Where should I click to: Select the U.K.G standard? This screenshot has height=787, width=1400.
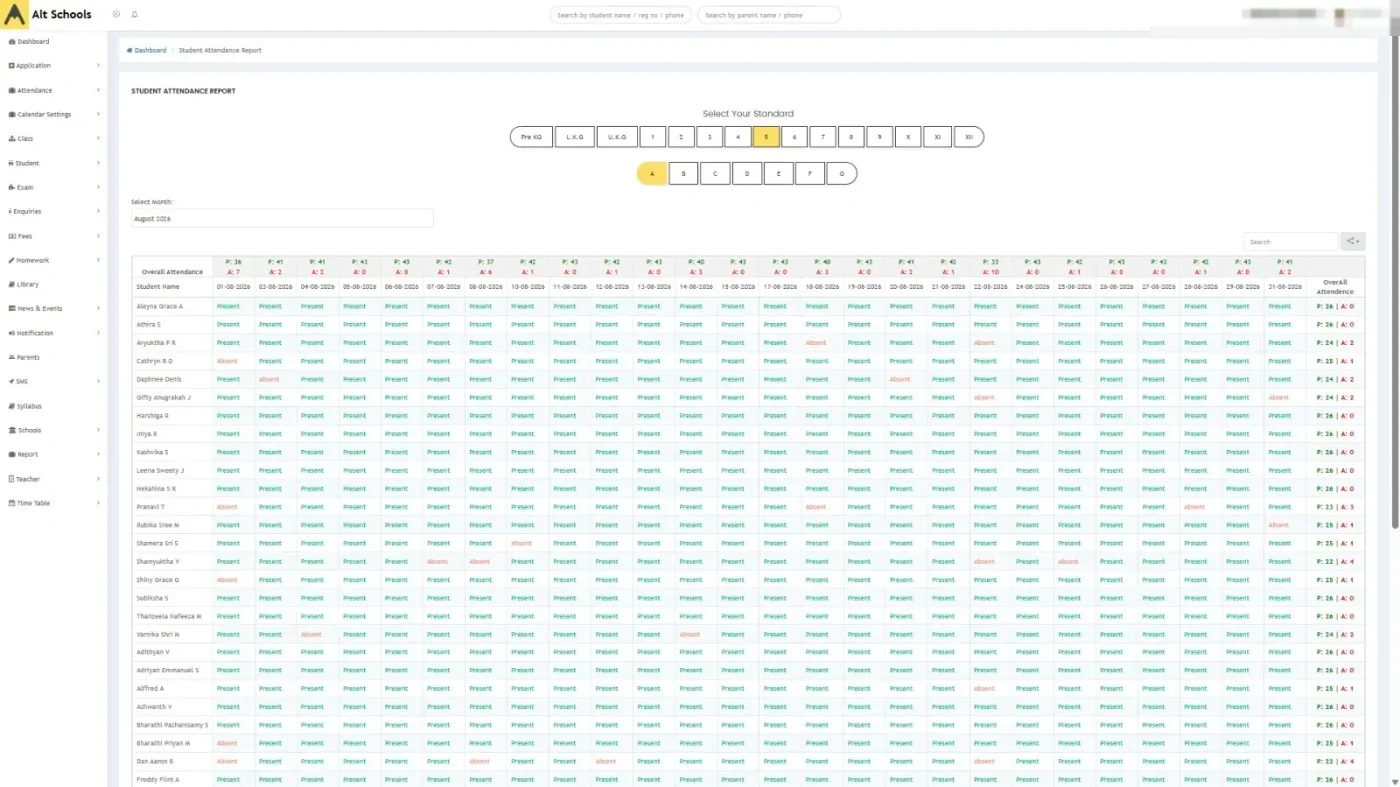click(x=618, y=137)
